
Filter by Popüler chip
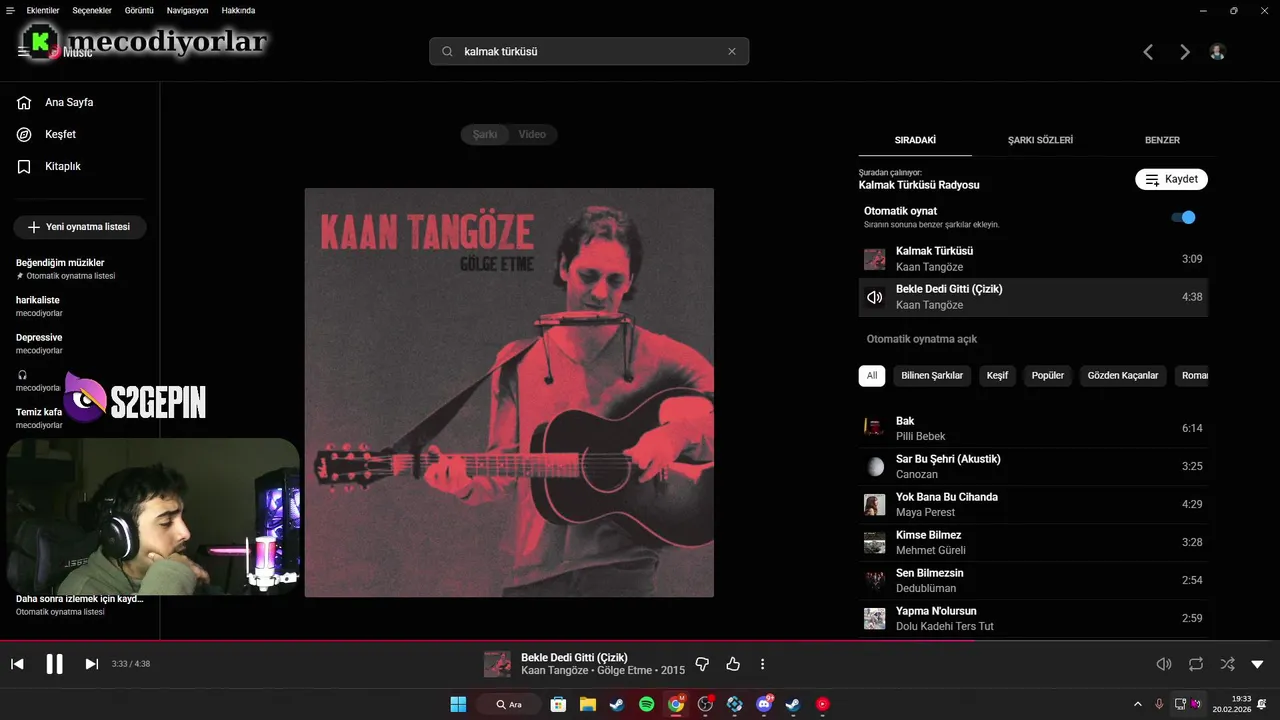coord(1048,376)
